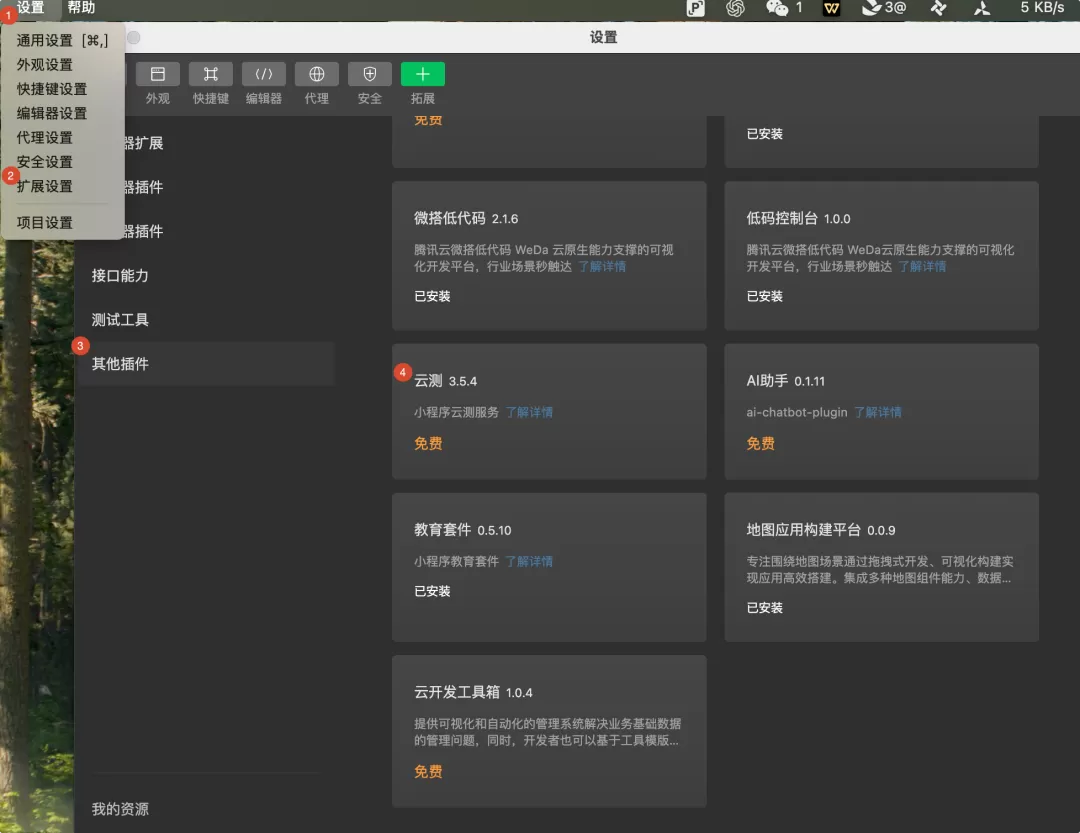Select 编辑器设置 menu entry
This screenshot has height=833, width=1080.
(62, 113)
